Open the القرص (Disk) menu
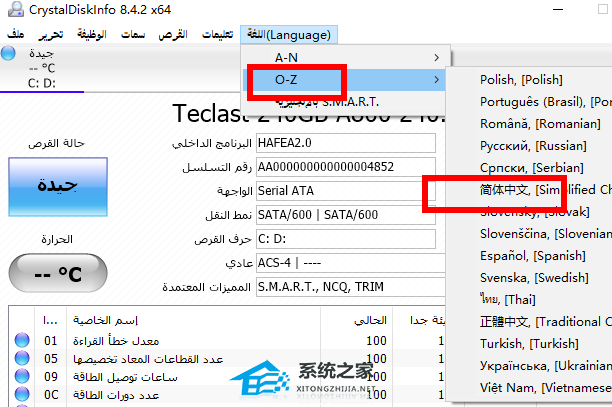Viewport: 612px width, 407px height. coord(173,34)
